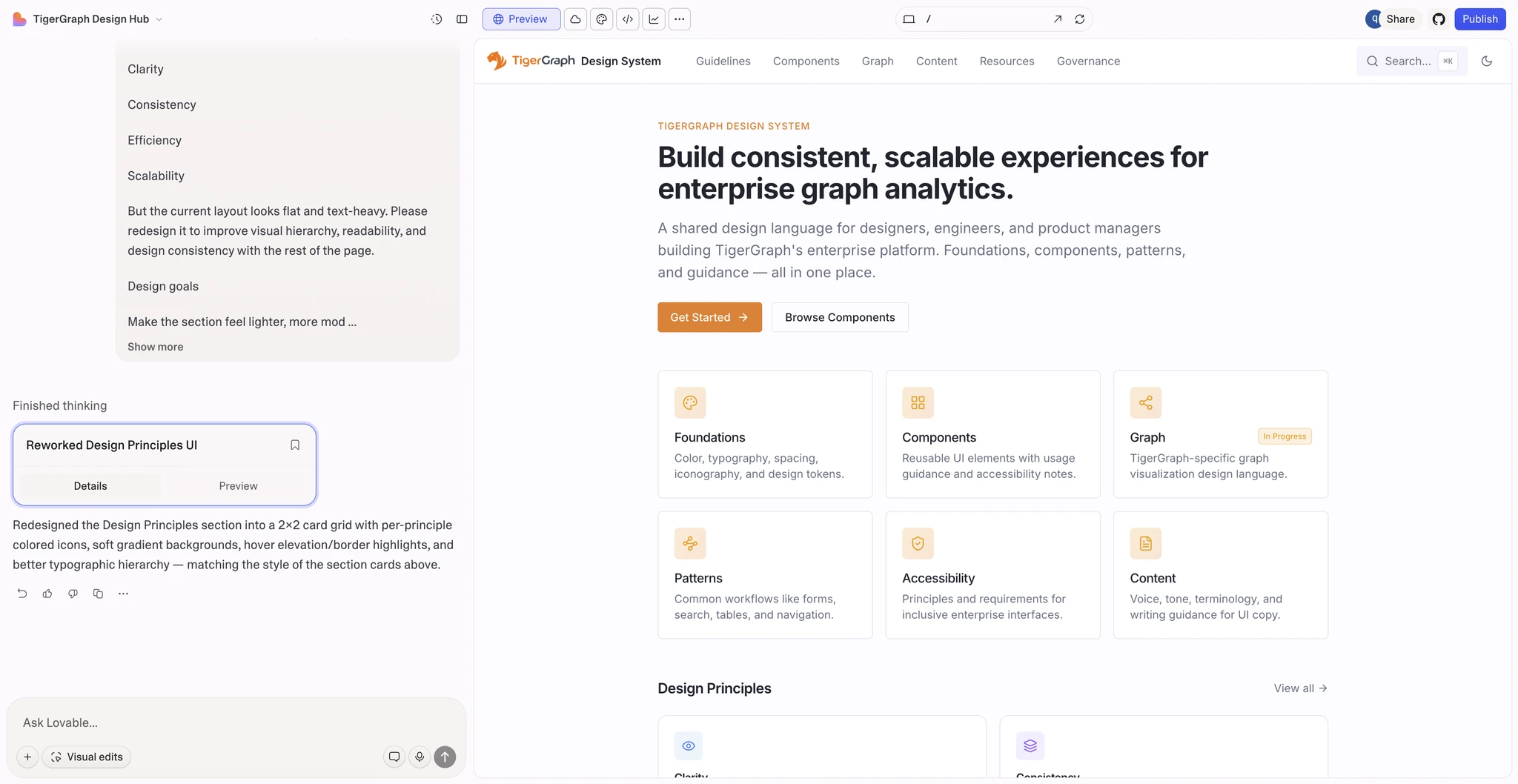Click the plus attach button in chat

point(27,757)
